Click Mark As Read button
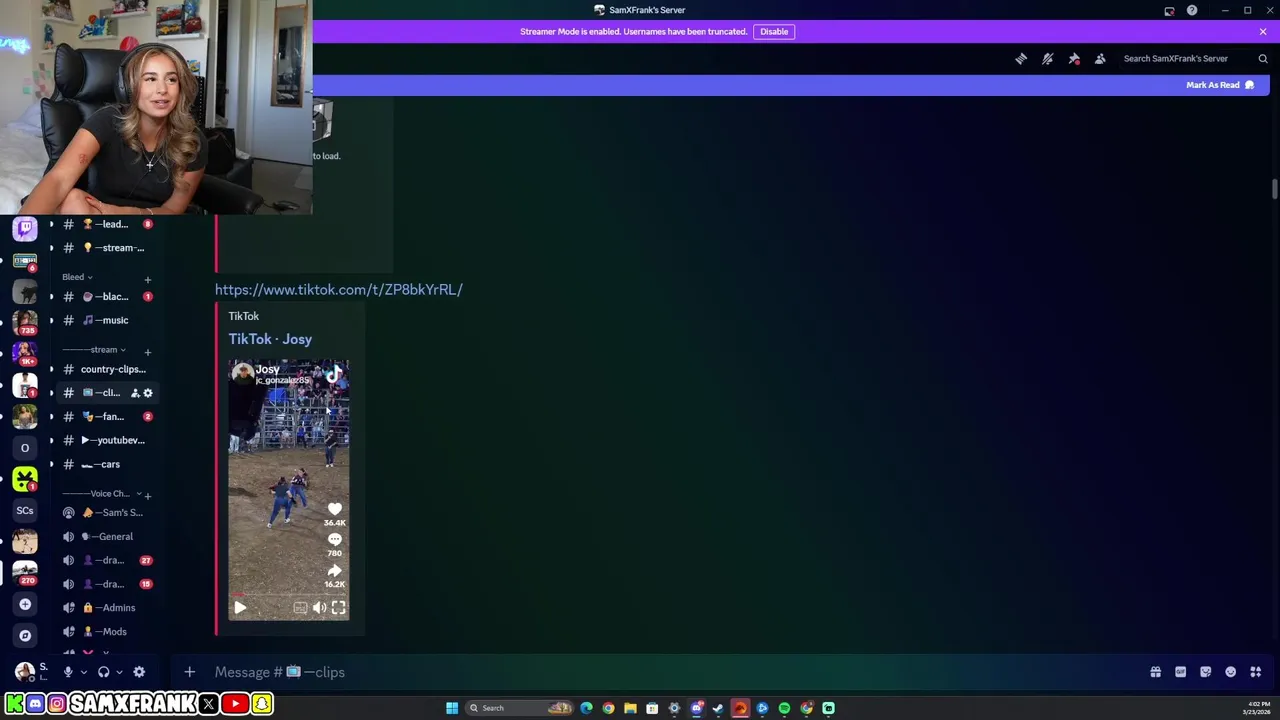Viewport: 1280px width, 720px height. click(1219, 85)
